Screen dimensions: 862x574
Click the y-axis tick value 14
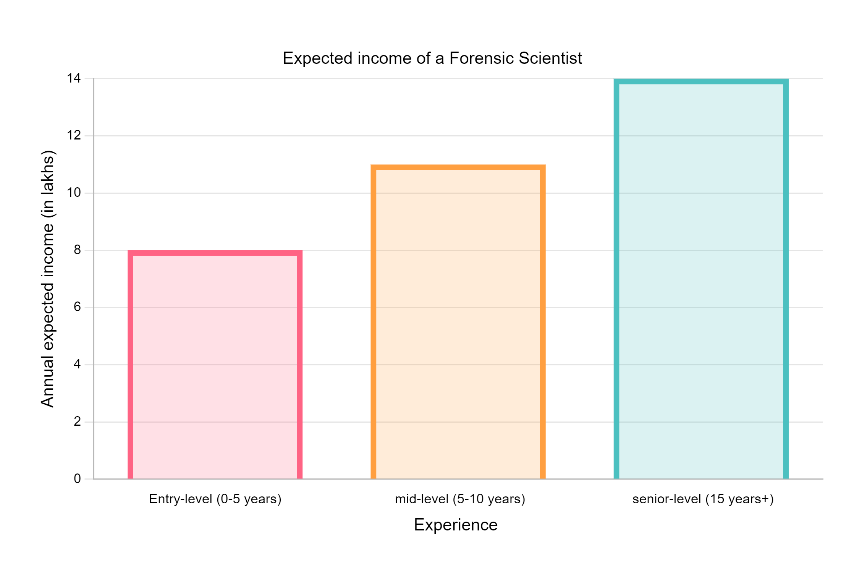pyautogui.click(x=74, y=78)
